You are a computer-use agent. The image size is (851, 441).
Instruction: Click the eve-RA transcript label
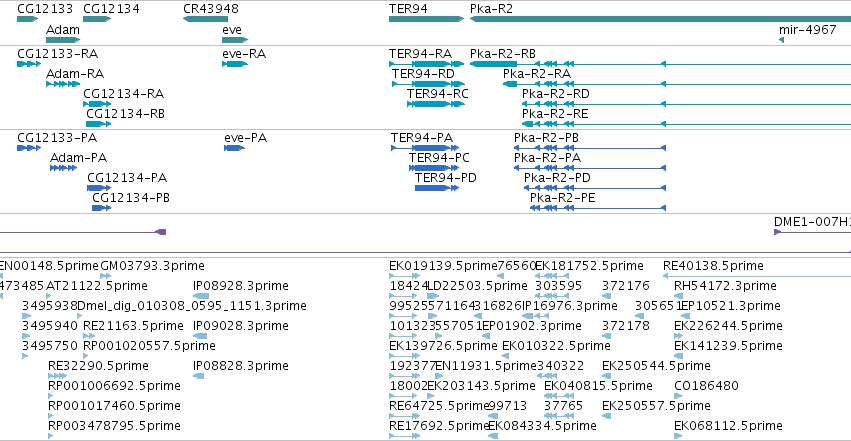point(244,54)
